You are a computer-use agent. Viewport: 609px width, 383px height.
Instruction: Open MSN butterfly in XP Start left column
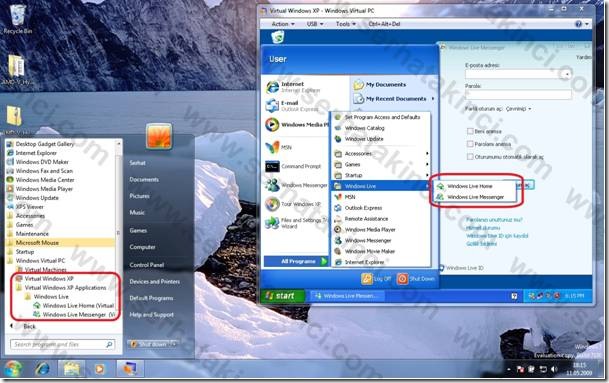coord(279,147)
